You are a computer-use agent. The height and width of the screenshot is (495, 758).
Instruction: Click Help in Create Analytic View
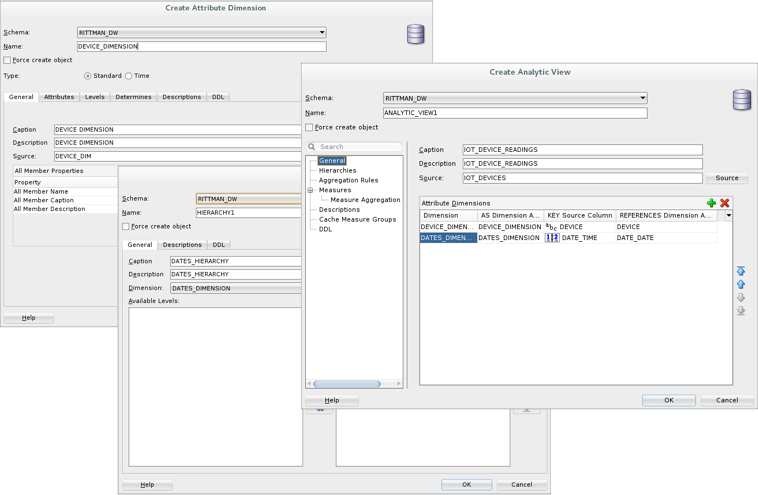(332, 400)
